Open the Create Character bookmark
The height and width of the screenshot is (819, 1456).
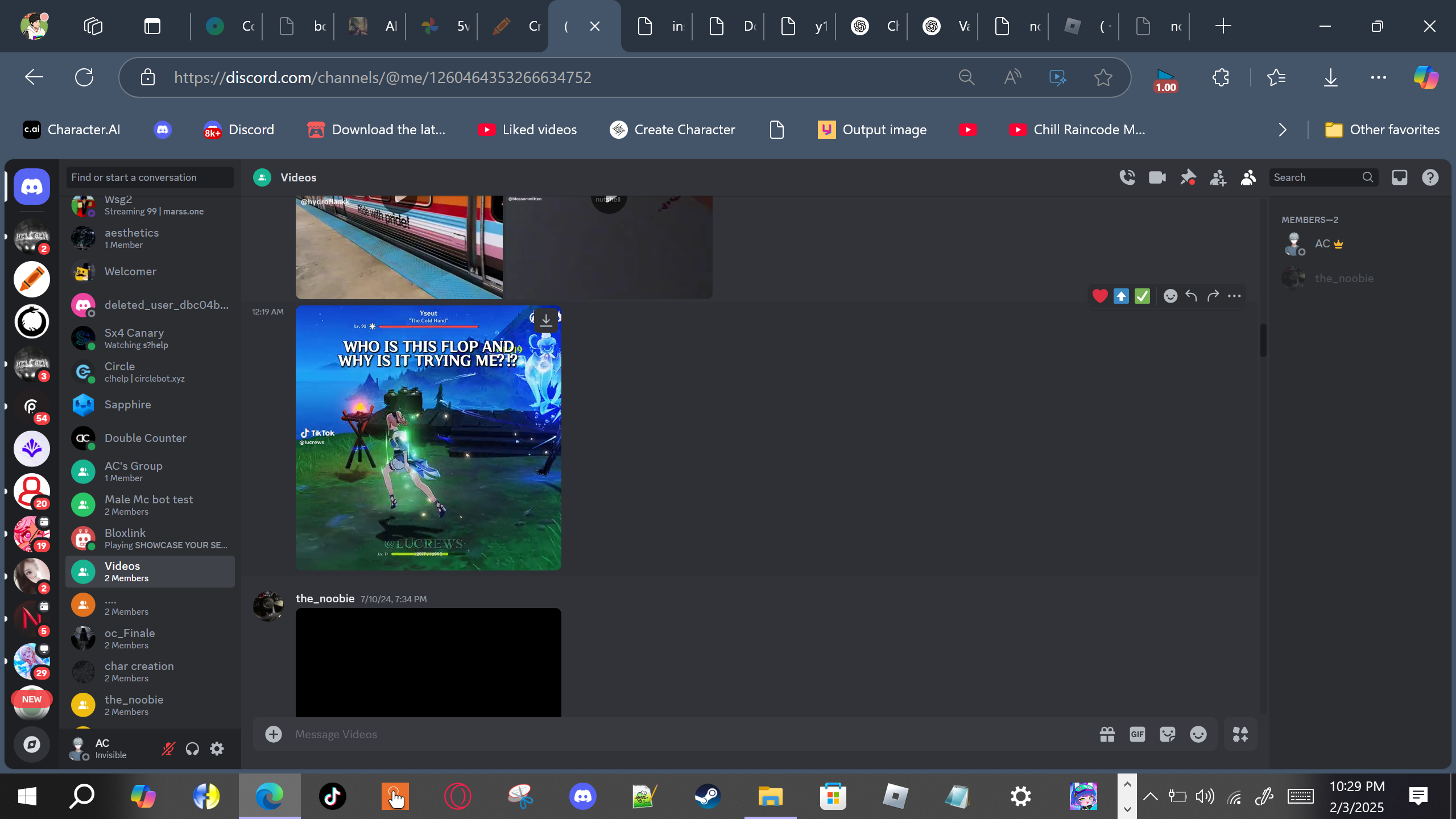672,130
